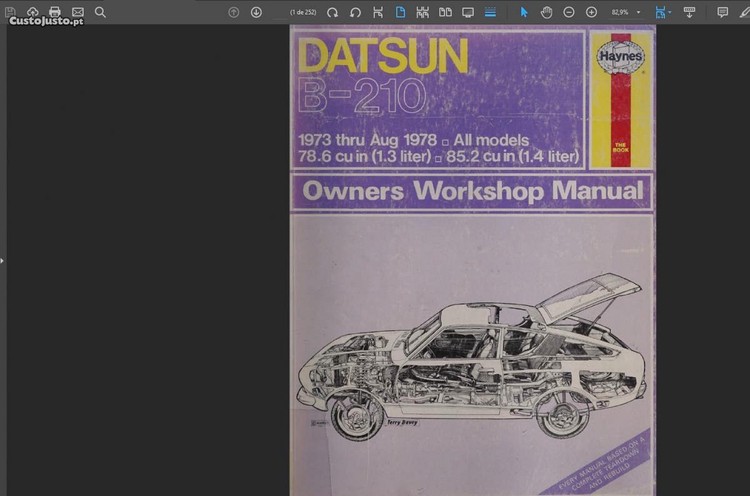
Task: Toggle two-page side-by-side view
Action: [x=445, y=12]
